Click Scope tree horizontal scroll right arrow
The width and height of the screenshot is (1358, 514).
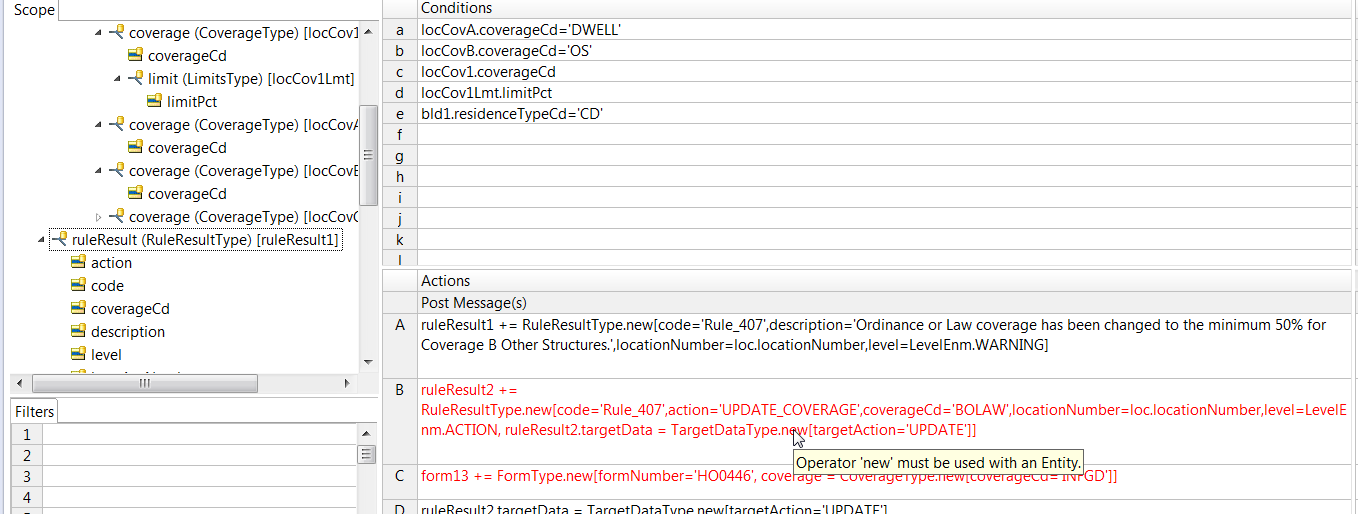(x=347, y=383)
